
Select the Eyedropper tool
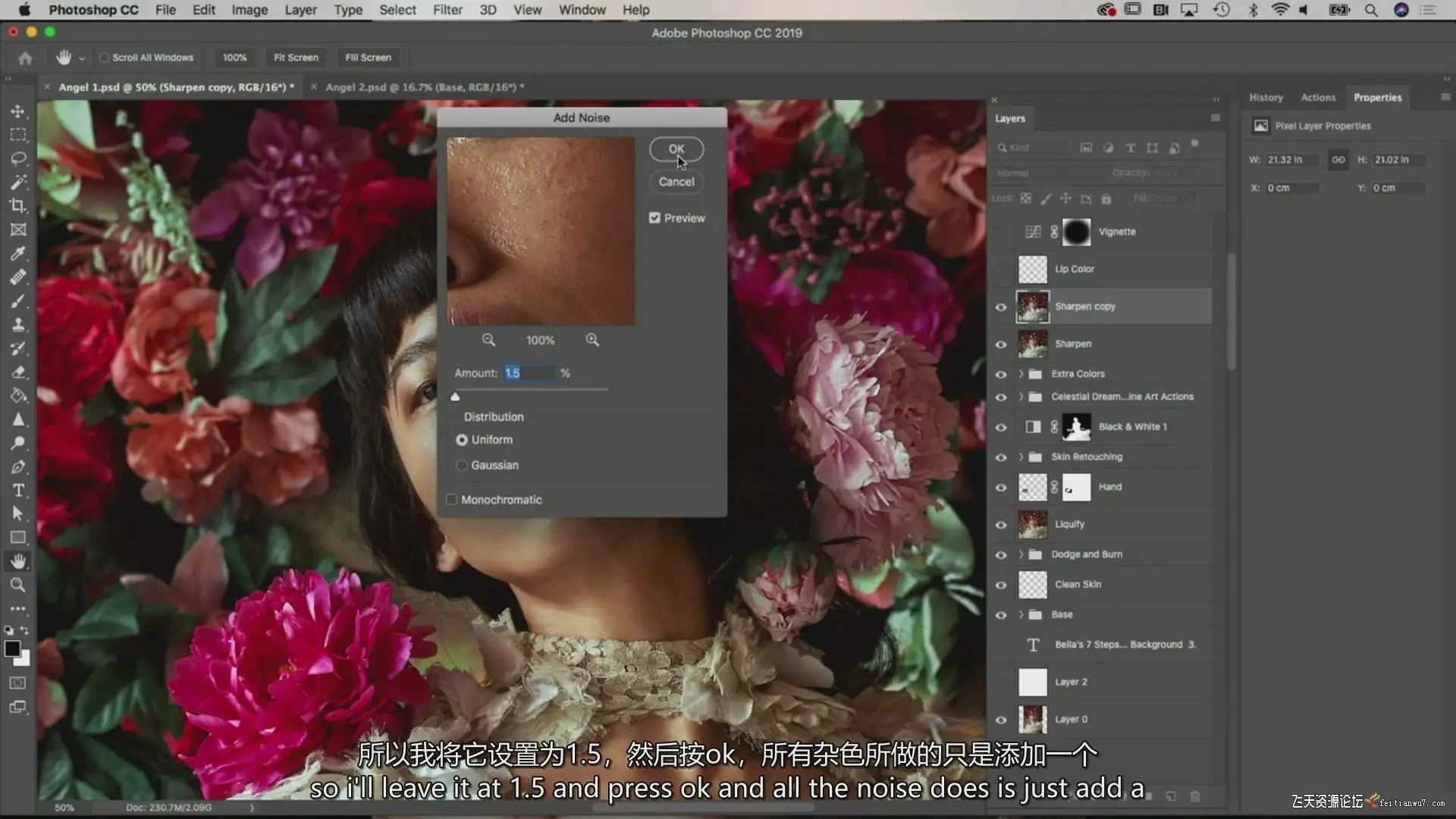17,253
